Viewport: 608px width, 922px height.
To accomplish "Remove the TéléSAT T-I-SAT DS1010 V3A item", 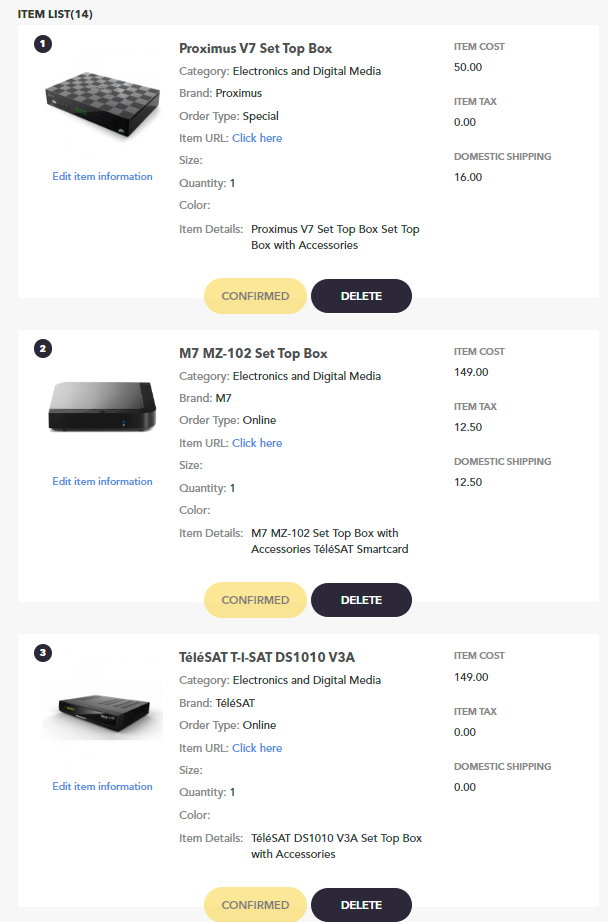I will point(361,905).
